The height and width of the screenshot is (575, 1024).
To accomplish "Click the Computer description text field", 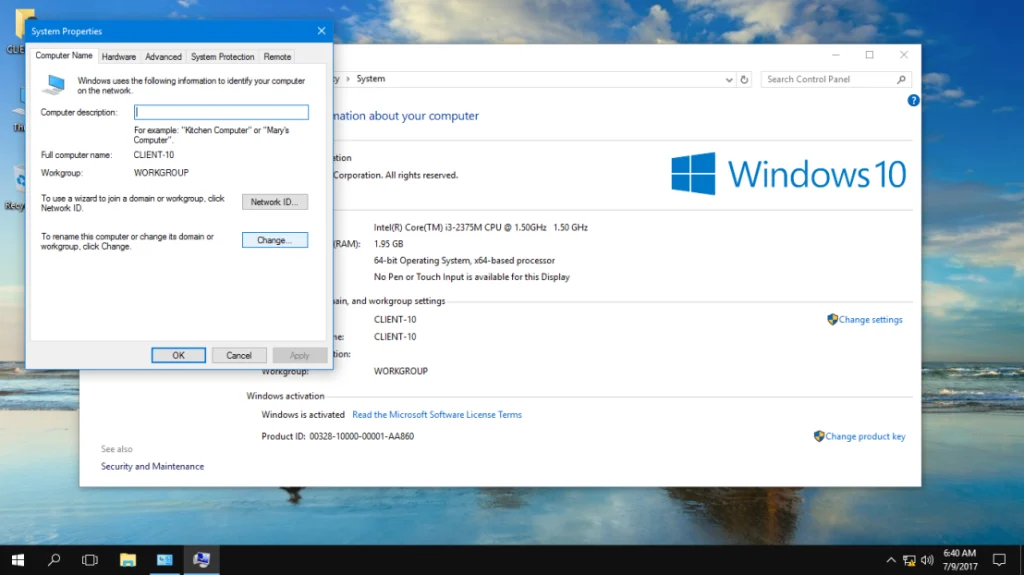I will (221, 112).
